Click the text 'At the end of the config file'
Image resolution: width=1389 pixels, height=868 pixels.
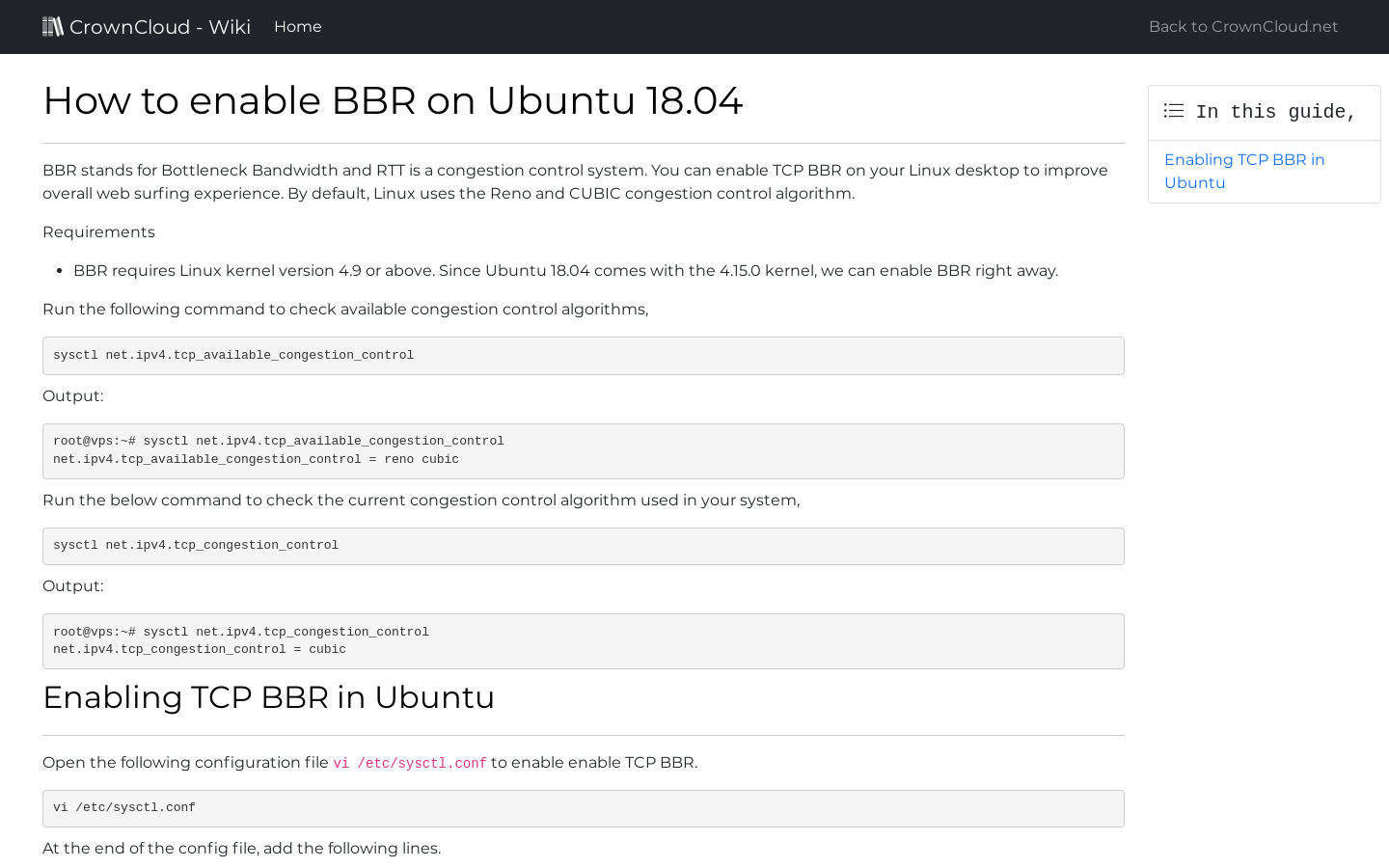(241, 849)
